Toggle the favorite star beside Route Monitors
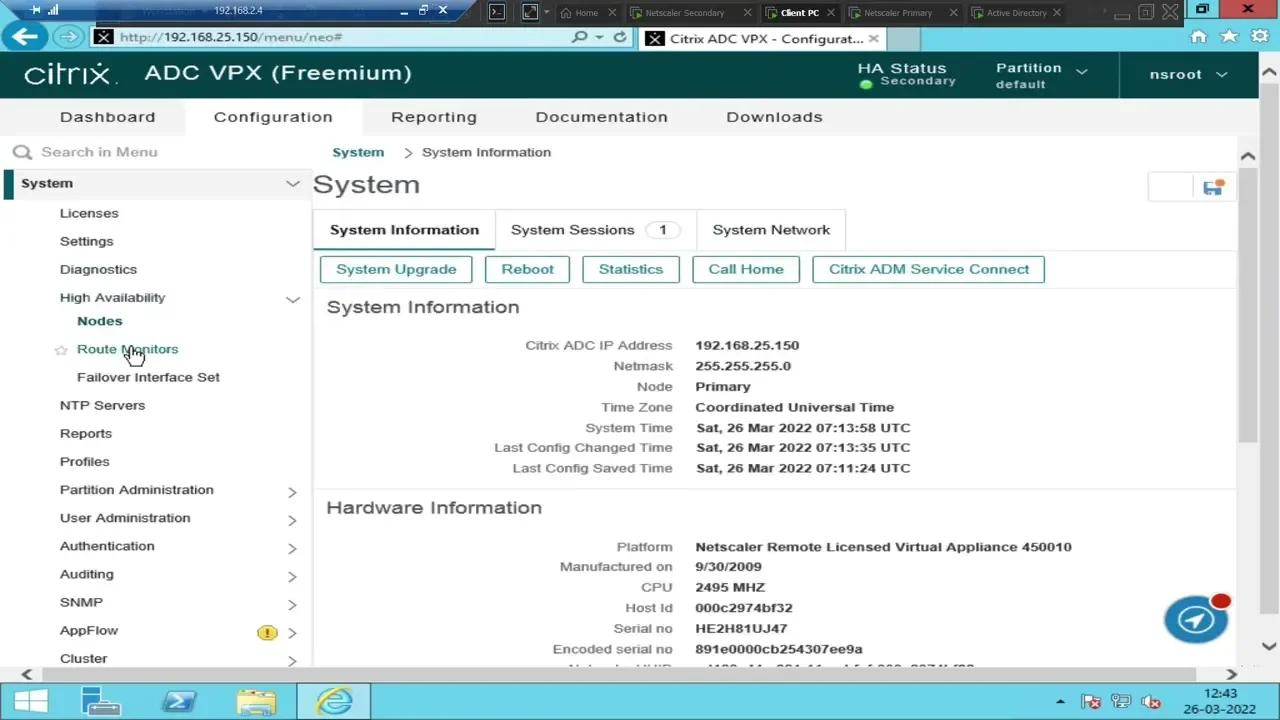 point(61,349)
